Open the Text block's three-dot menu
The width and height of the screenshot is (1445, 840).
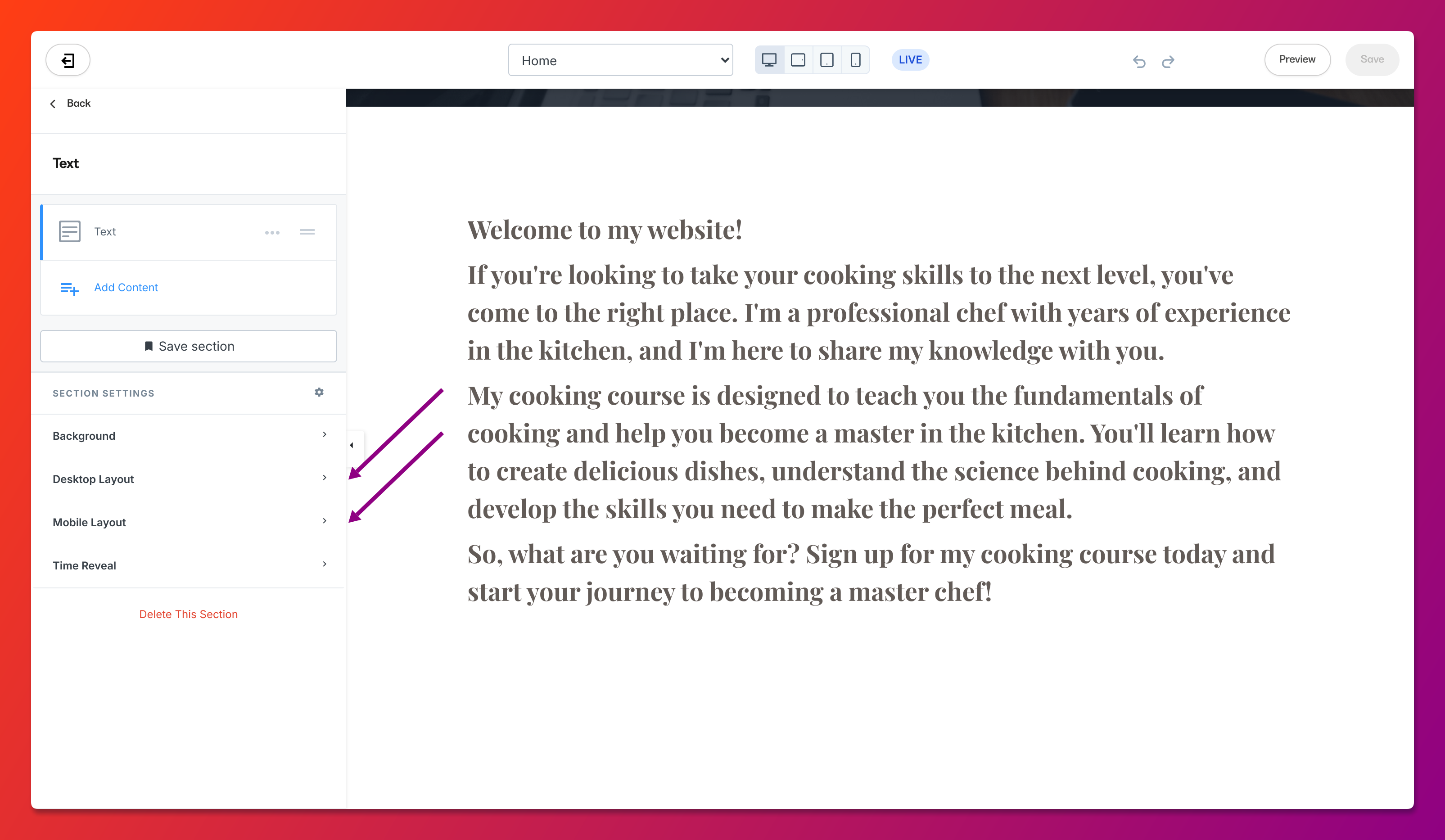click(x=272, y=232)
